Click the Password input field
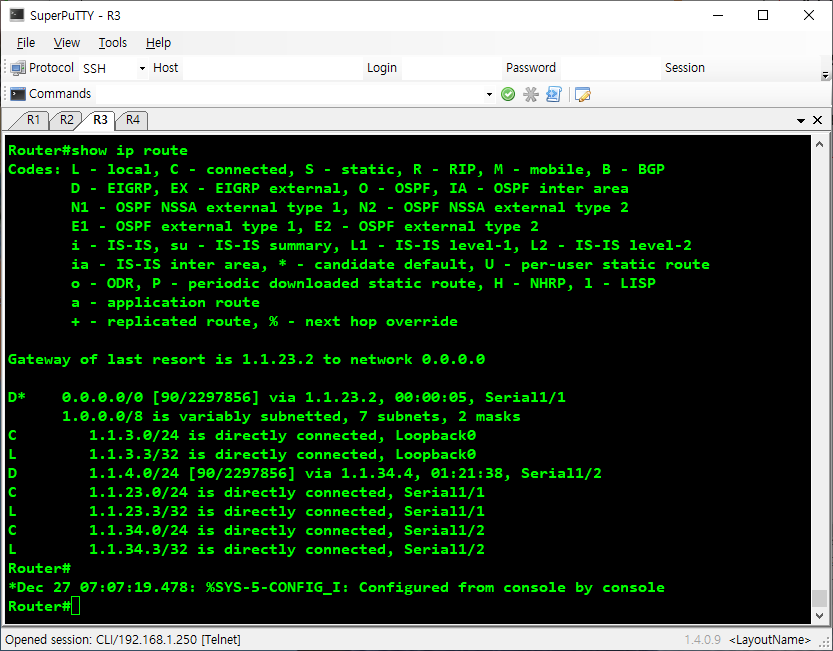Screen dimensions: 833x651 [x=610, y=69]
